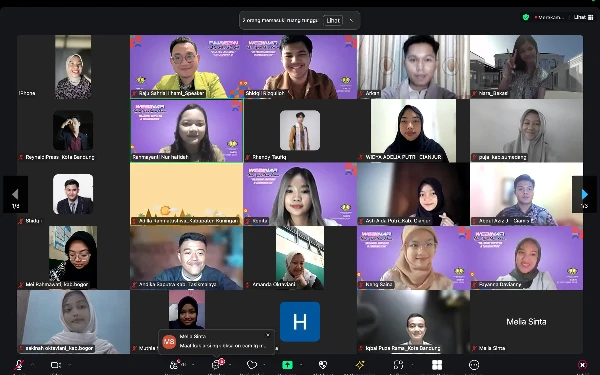Select the Amanda Oktaviani video tile
This screenshot has height=375, width=600.
pyautogui.click(x=300, y=258)
